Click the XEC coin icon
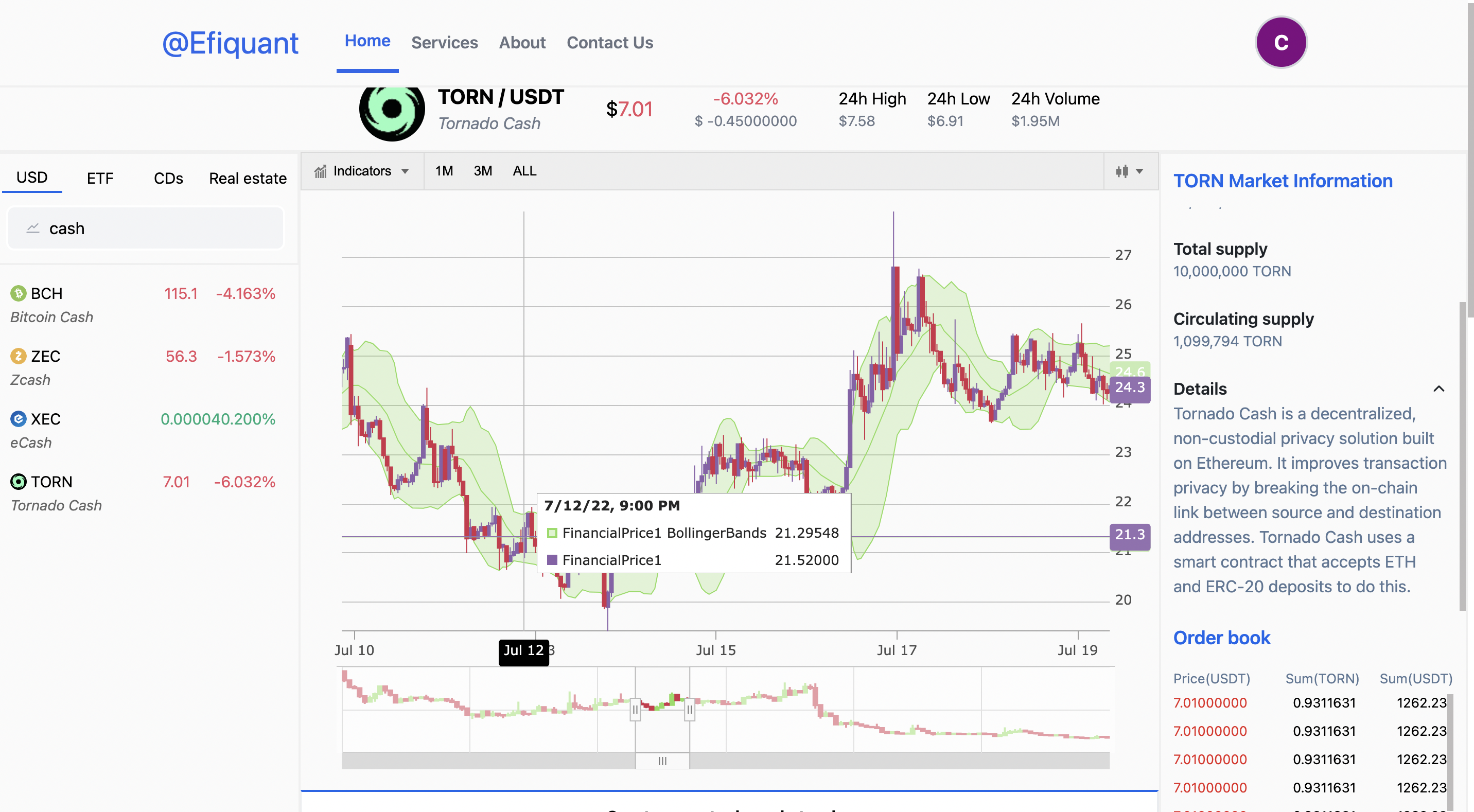Image resolution: width=1474 pixels, height=812 pixels. 19,419
